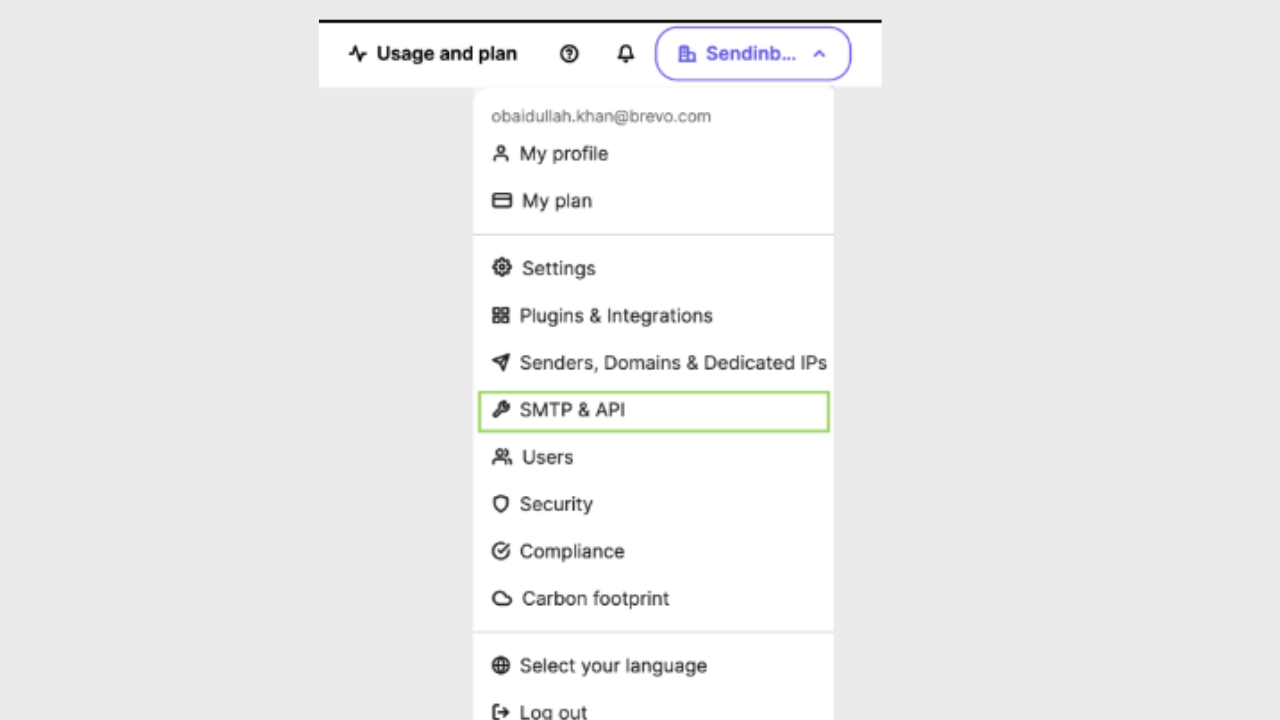Open the Users menu entry
The width and height of the screenshot is (1280, 720).
pos(547,457)
